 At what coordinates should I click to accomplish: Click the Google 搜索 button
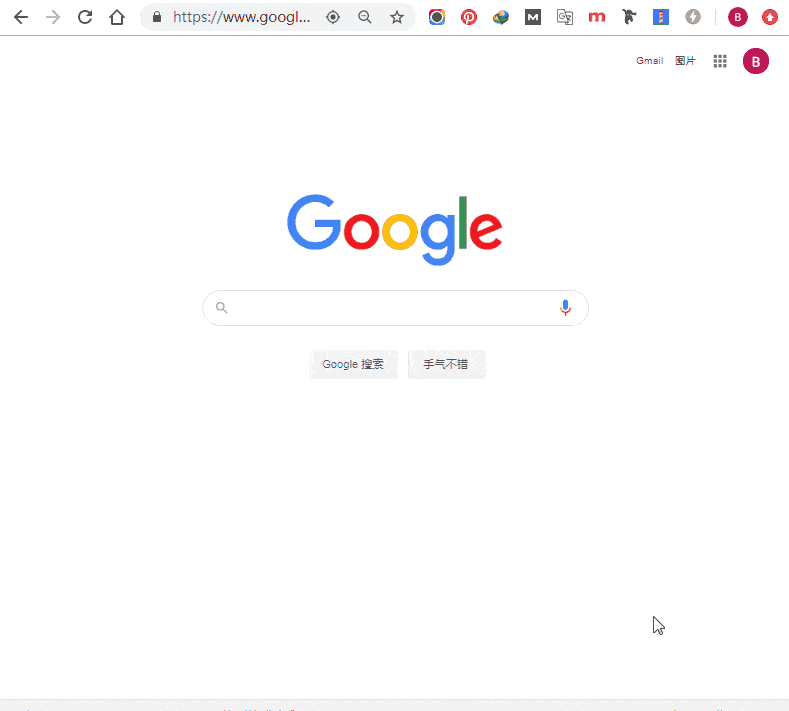353,364
